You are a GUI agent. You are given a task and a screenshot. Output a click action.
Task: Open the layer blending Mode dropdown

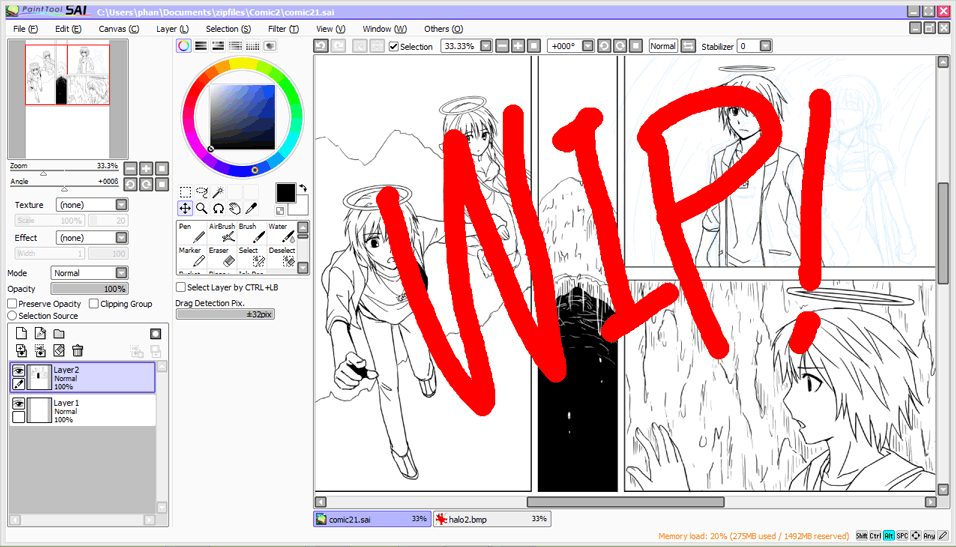pyautogui.click(x=89, y=273)
